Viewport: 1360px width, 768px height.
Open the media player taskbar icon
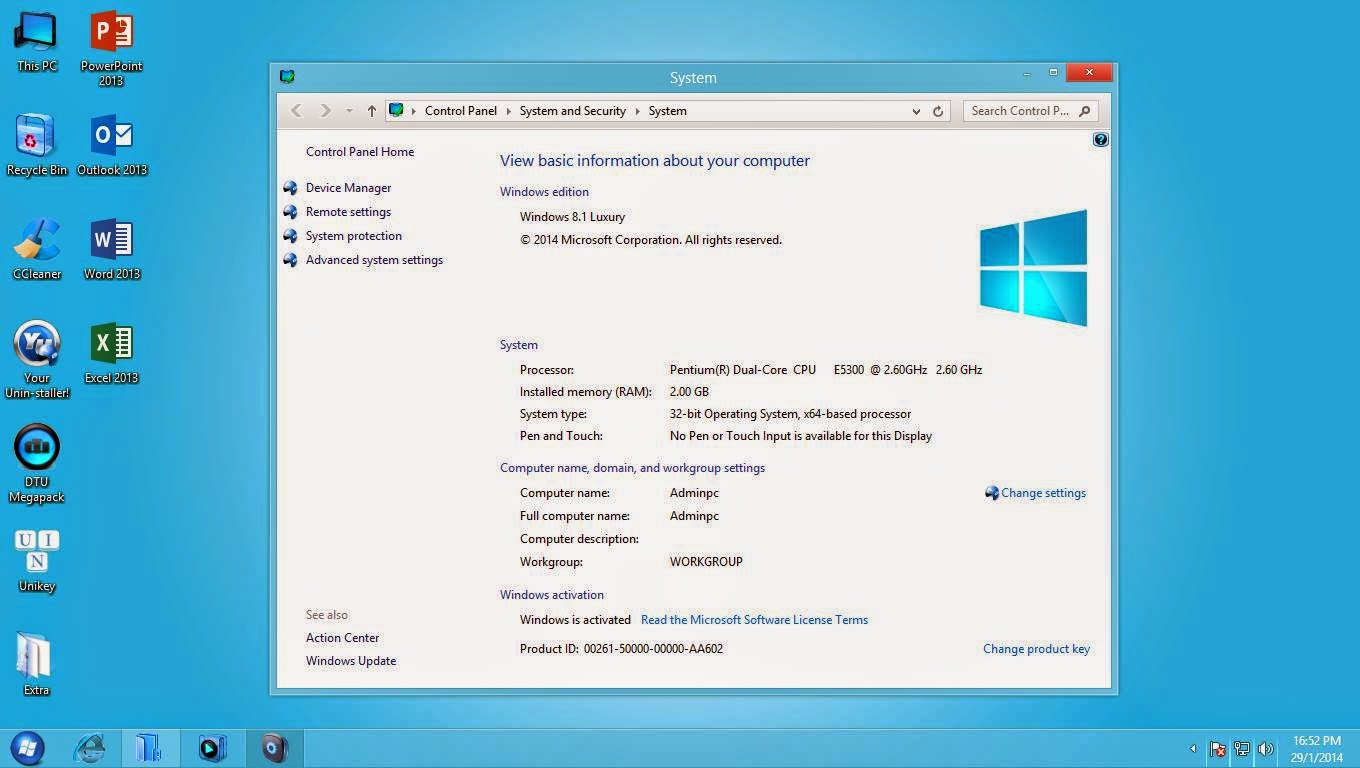[x=212, y=748]
